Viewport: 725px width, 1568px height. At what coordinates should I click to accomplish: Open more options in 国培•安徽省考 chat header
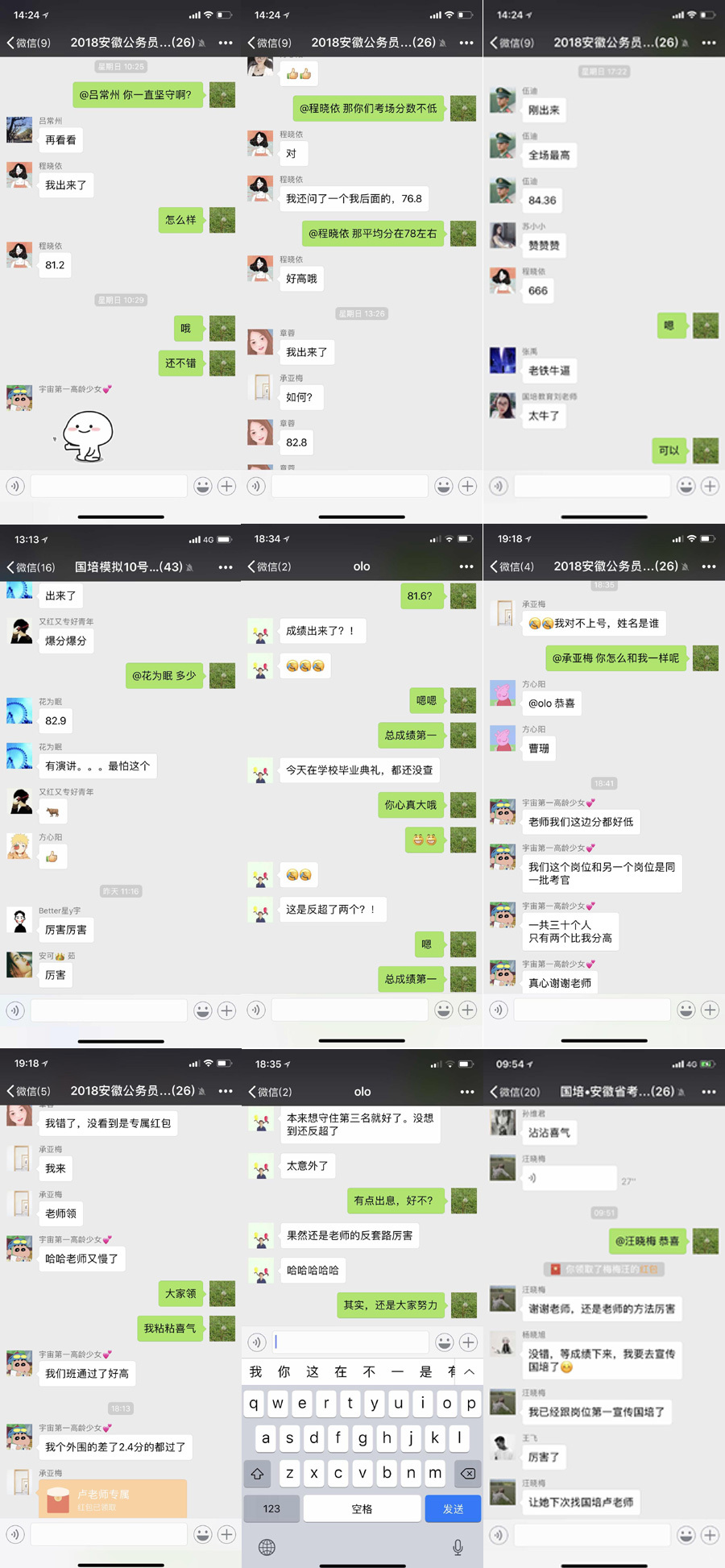pyautogui.click(x=709, y=1092)
